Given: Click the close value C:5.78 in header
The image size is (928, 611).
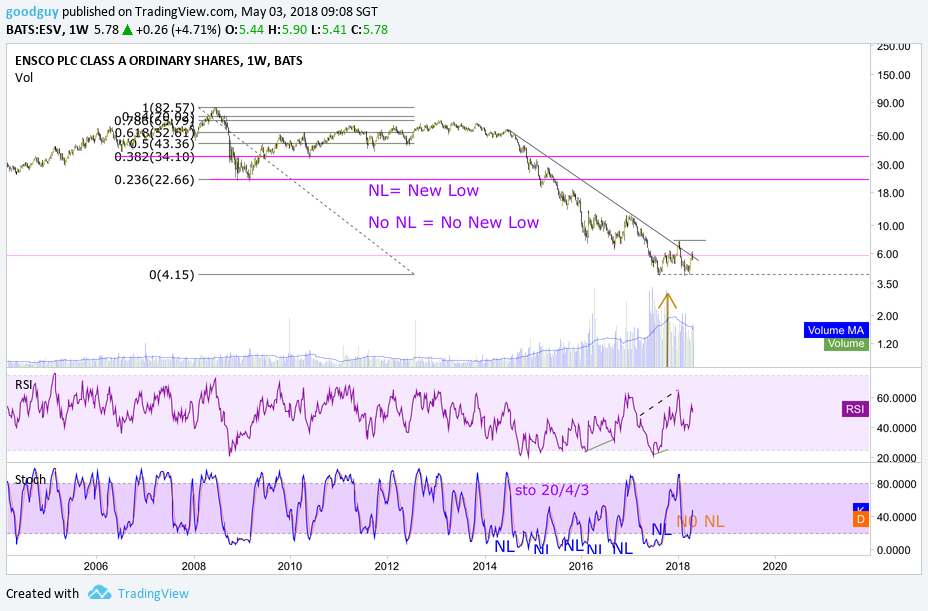Looking at the screenshot, I should point(369,30).
